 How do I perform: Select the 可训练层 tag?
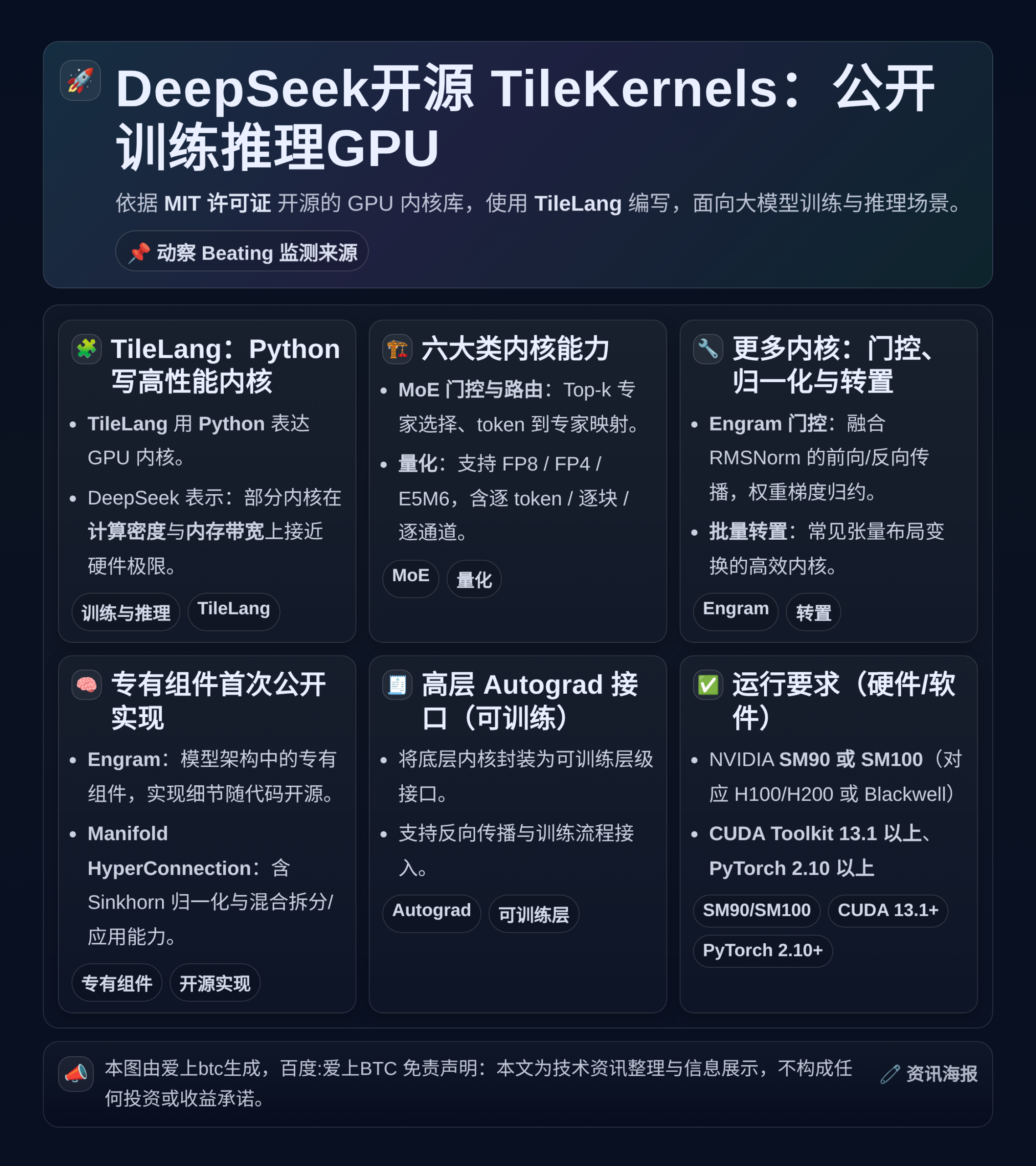pyautogui.click(x=534, y=914)
